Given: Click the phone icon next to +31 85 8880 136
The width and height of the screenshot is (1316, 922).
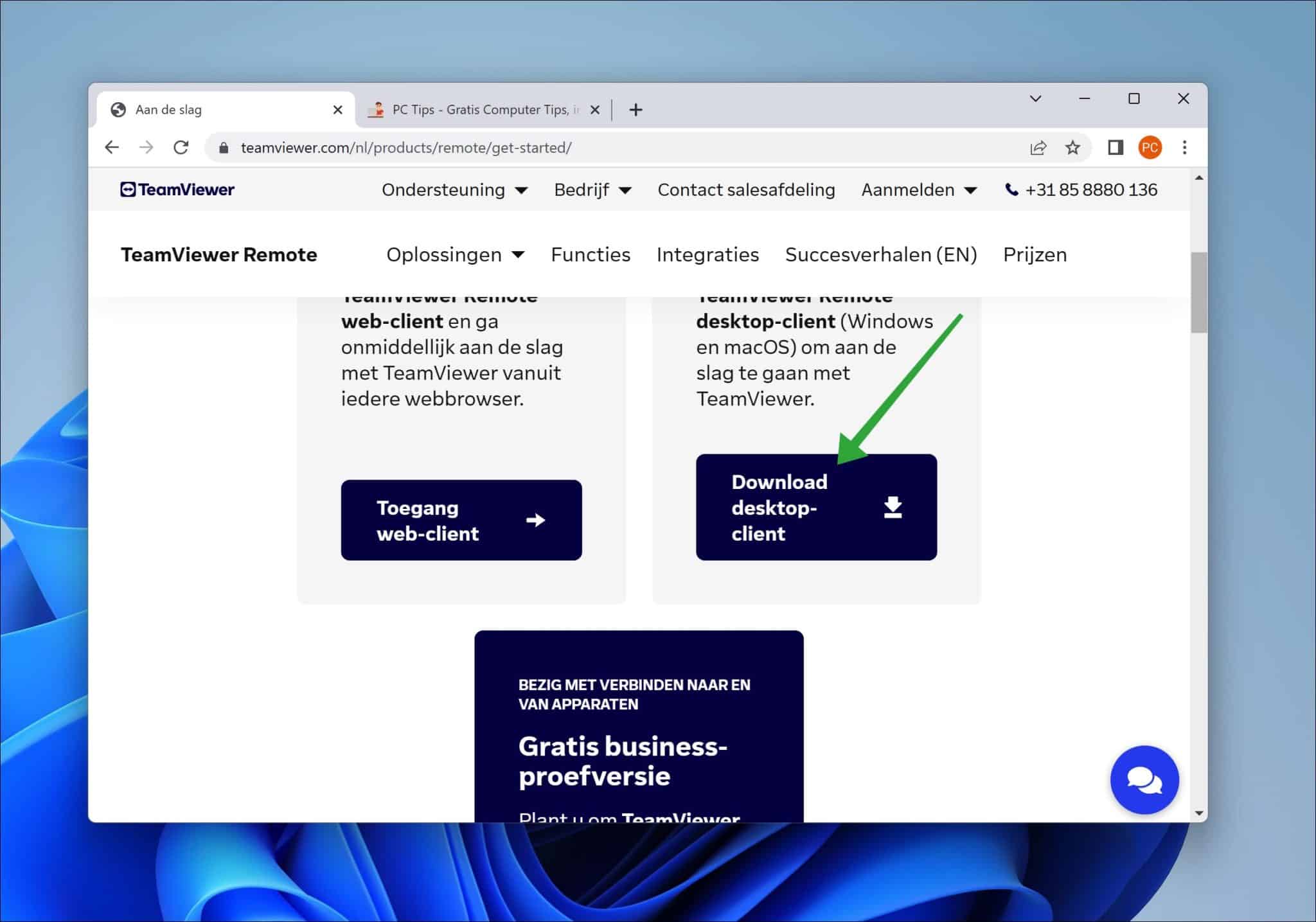Looking at the screenshot, I should point(1011,190).
